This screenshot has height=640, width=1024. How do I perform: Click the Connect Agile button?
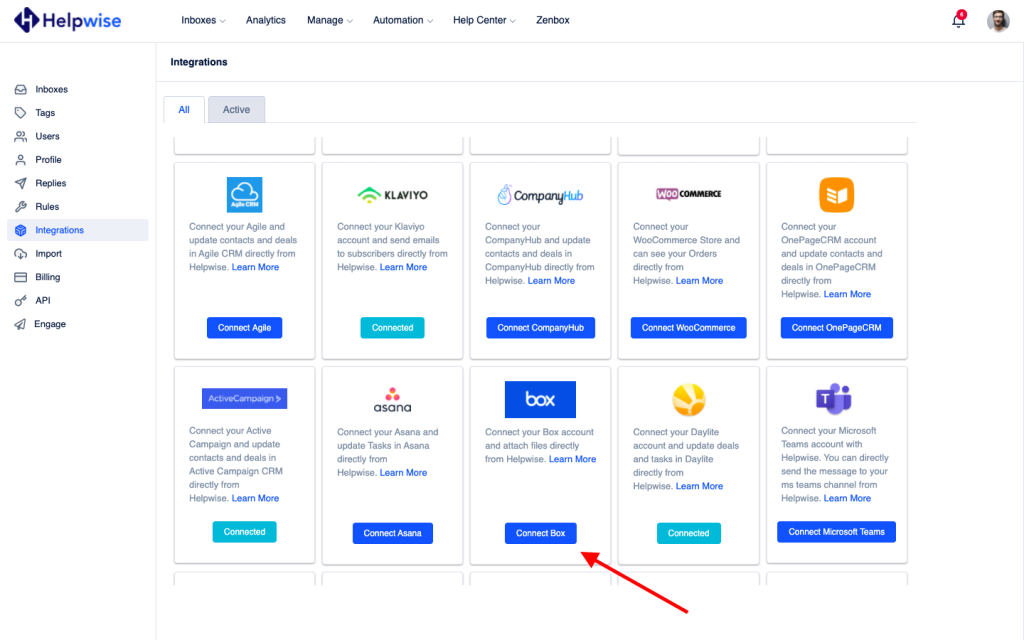tap(244, 328)
